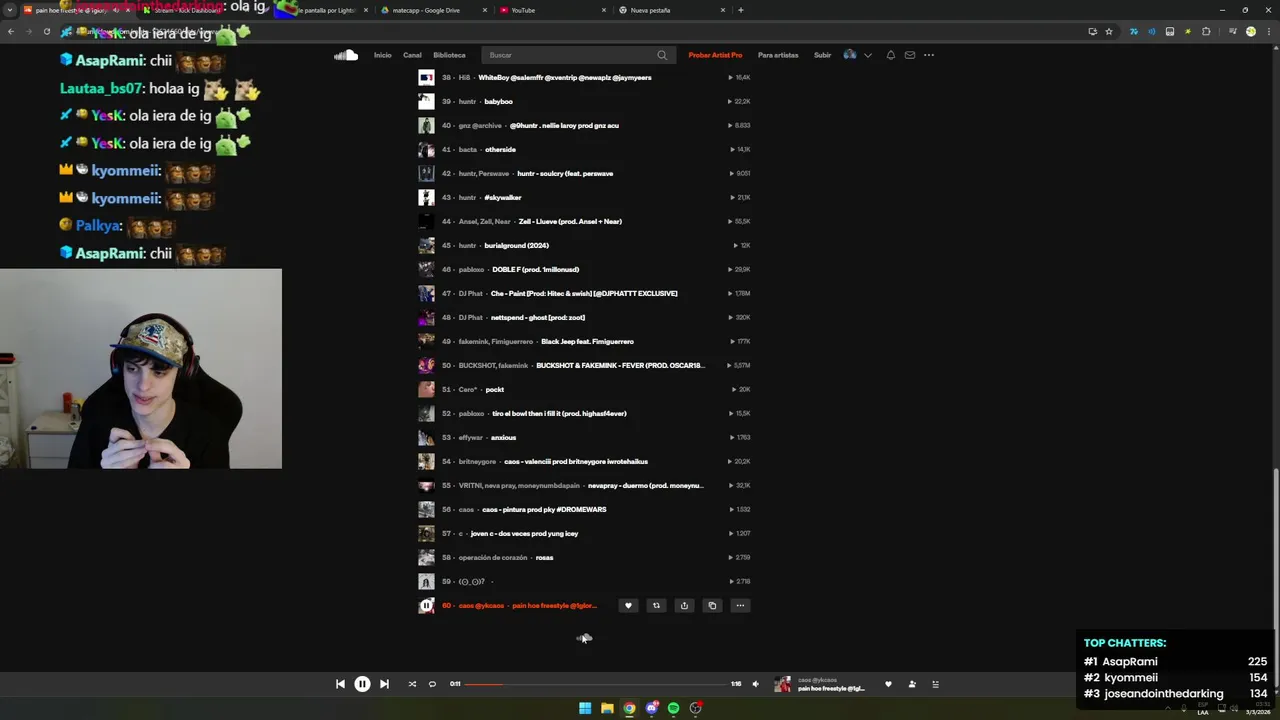Open track 41 otherside
This screenshot has height=720, width=1280.
[500, 149]
